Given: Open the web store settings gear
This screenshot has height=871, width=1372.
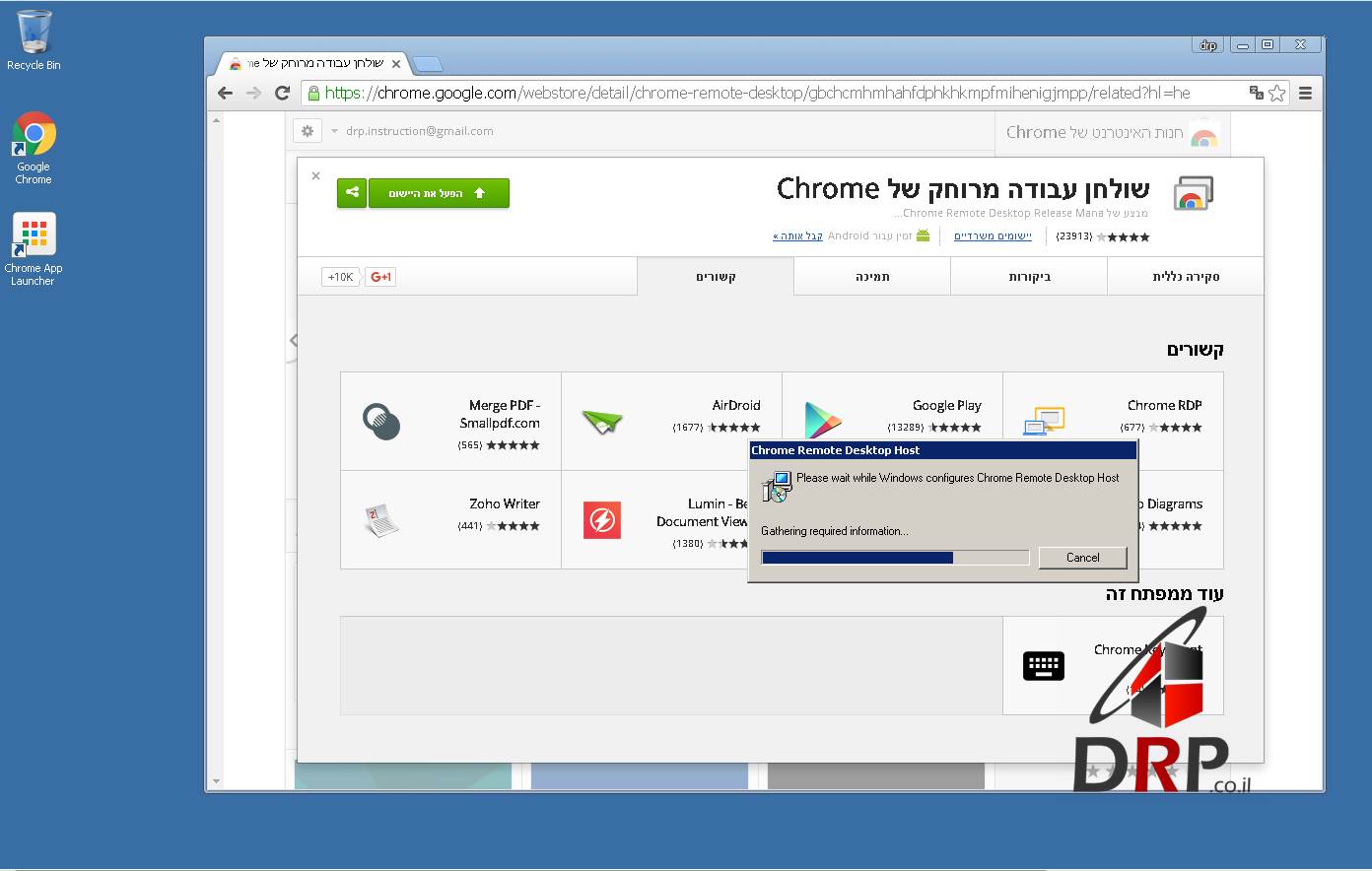Looking at the screenshot, I should click(308, 131).
